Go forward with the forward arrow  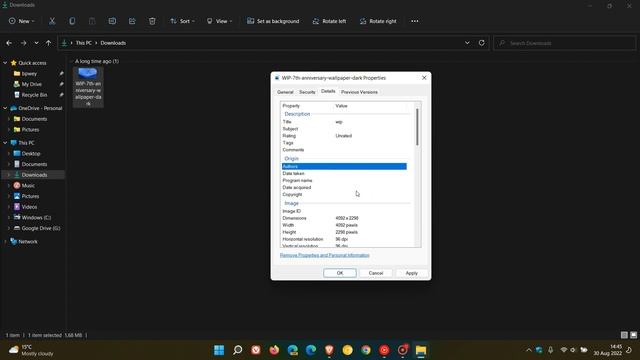click(23, 43)
